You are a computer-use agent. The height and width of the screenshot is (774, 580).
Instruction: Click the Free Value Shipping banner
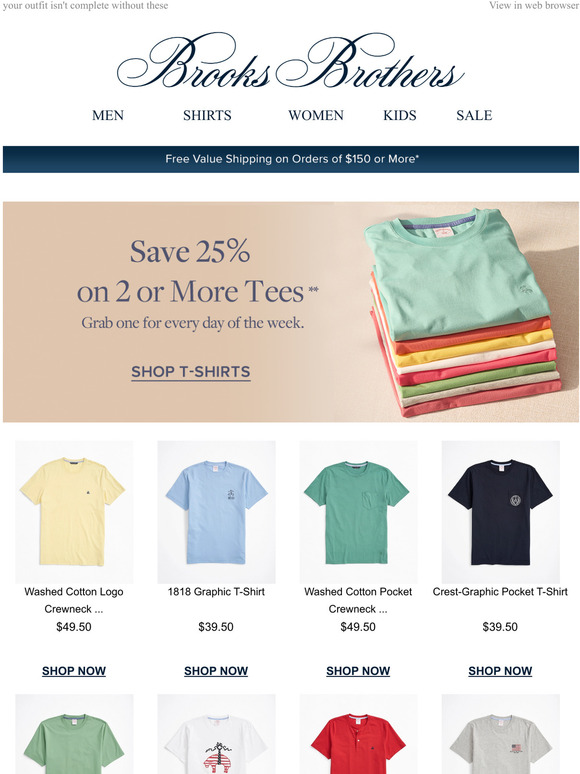coord(291,159)
